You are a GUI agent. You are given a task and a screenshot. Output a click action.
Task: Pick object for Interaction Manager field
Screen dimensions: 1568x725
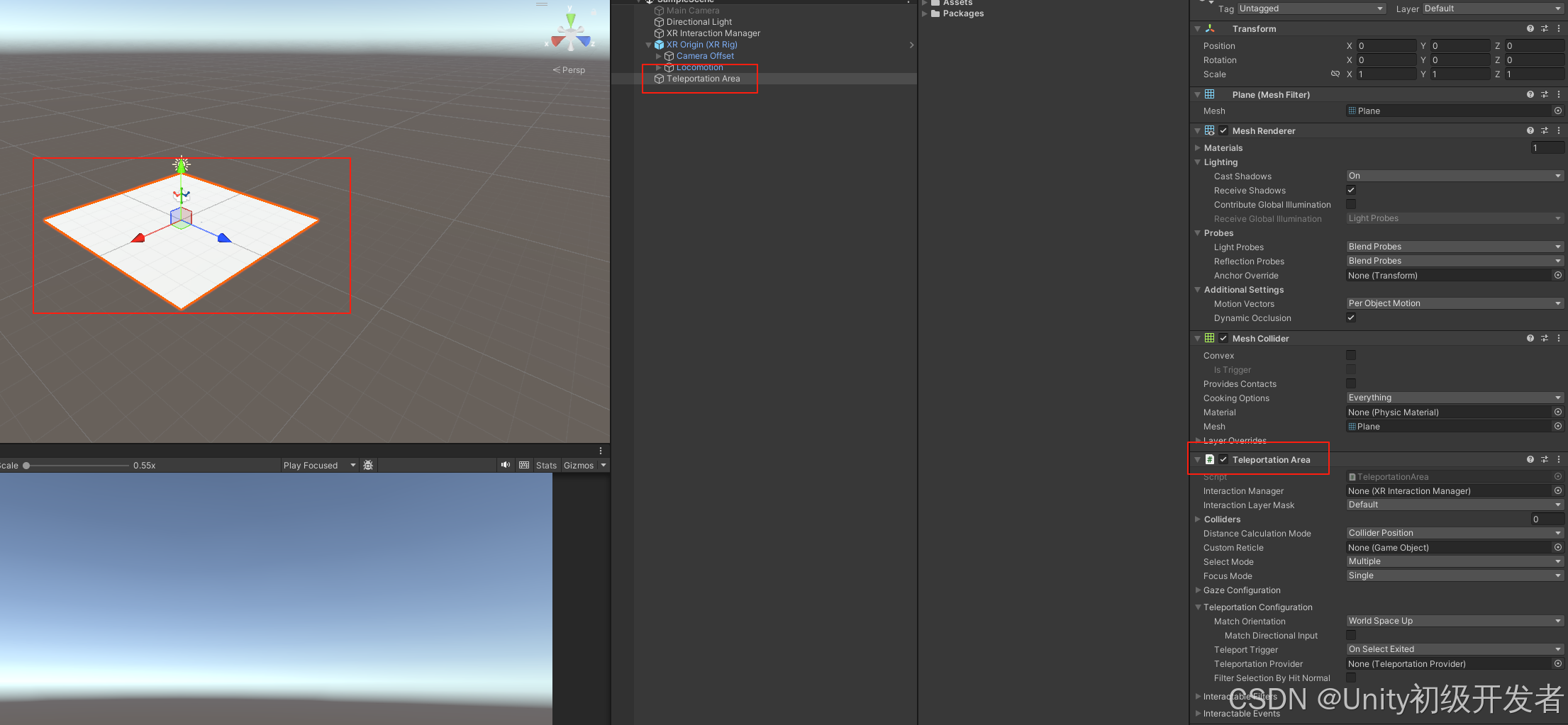[x=1558, y=490]
